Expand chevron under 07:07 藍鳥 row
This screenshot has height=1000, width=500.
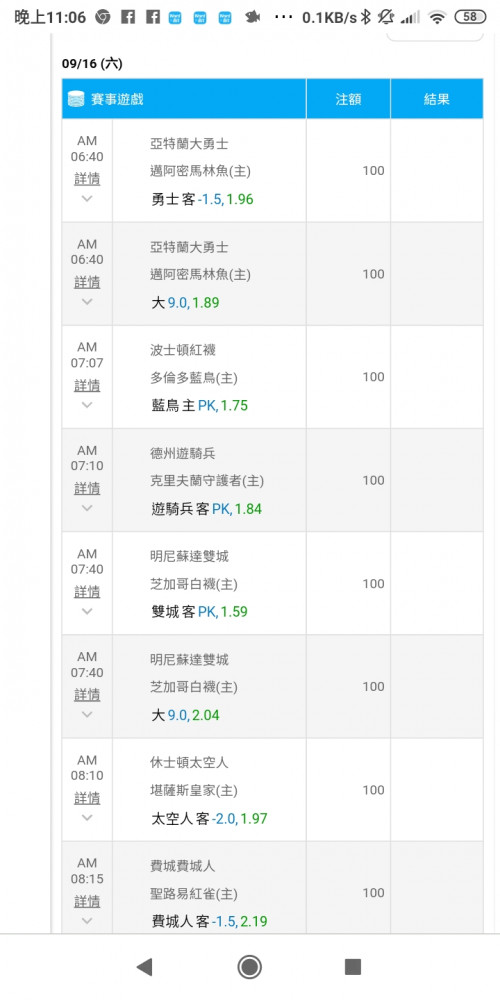[87, 405]
